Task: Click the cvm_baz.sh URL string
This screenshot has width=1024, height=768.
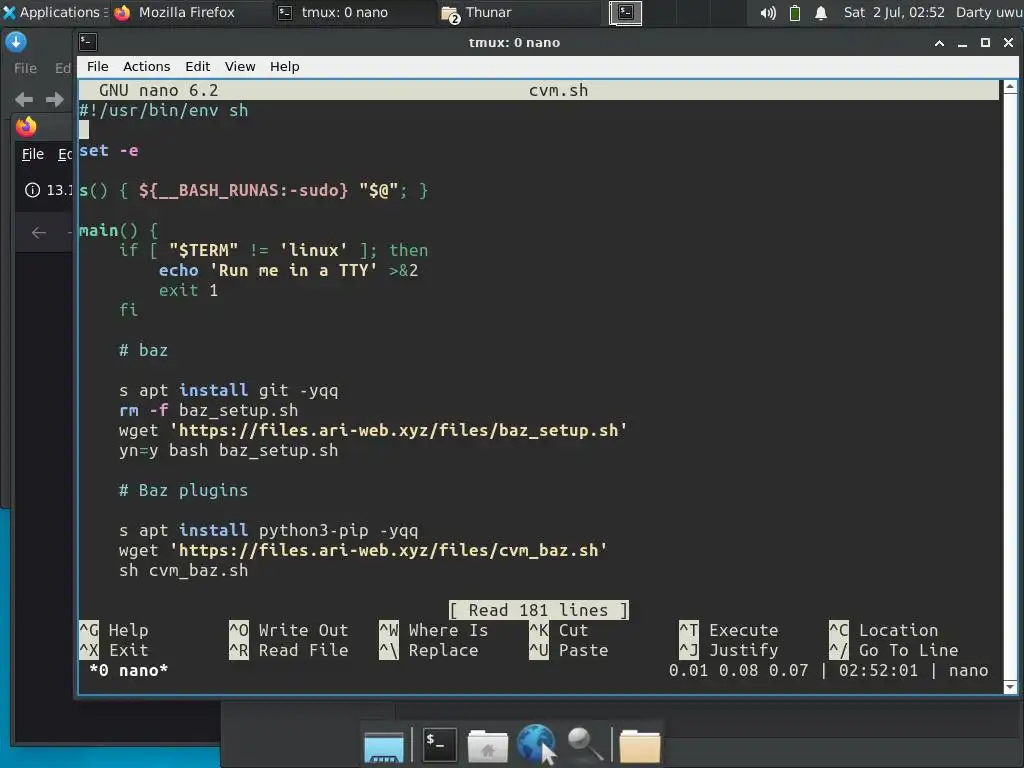Action: 389,551
